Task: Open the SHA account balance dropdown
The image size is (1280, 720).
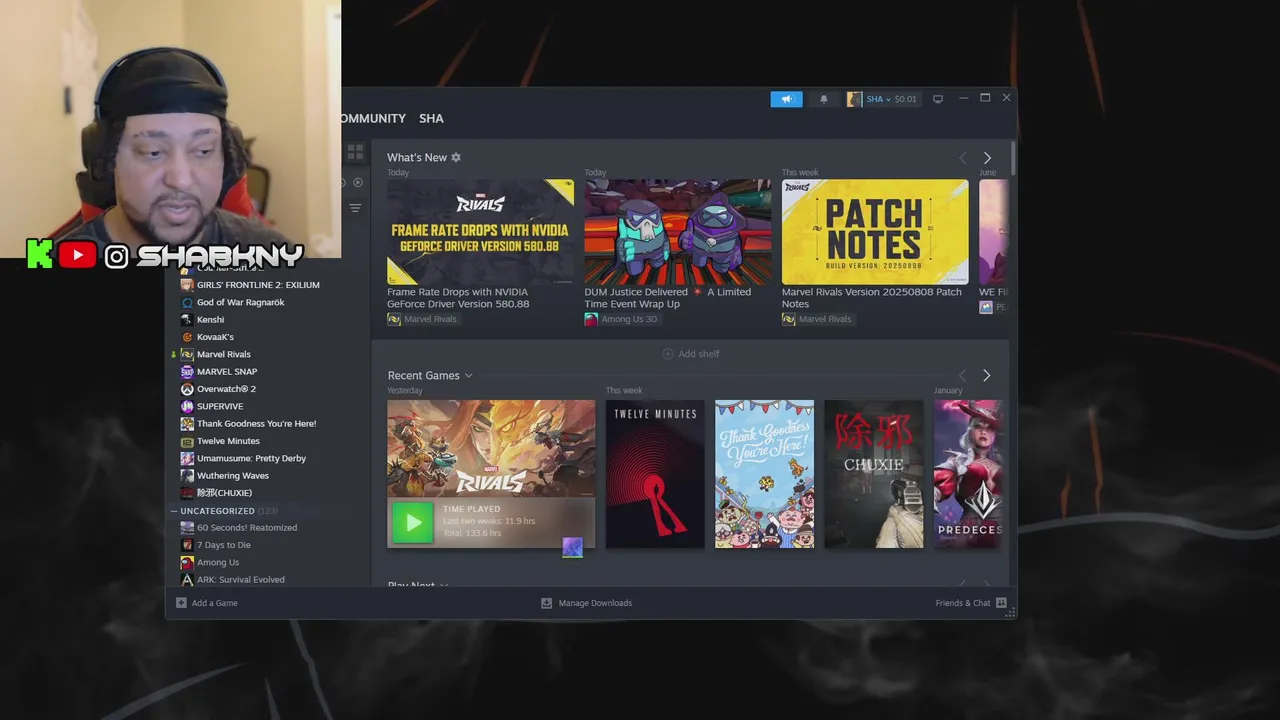Action: coord(891,99)
